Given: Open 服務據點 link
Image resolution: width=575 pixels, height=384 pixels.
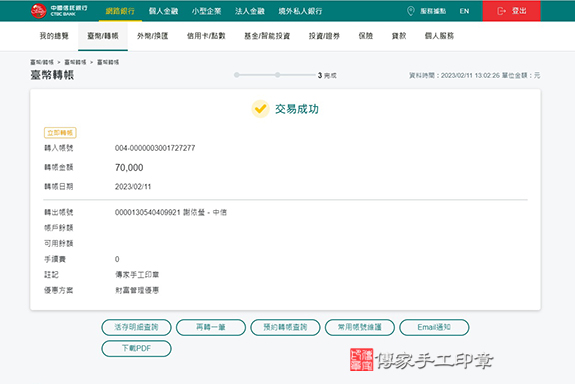Looking at the screenshot, I should click(433, 11).
